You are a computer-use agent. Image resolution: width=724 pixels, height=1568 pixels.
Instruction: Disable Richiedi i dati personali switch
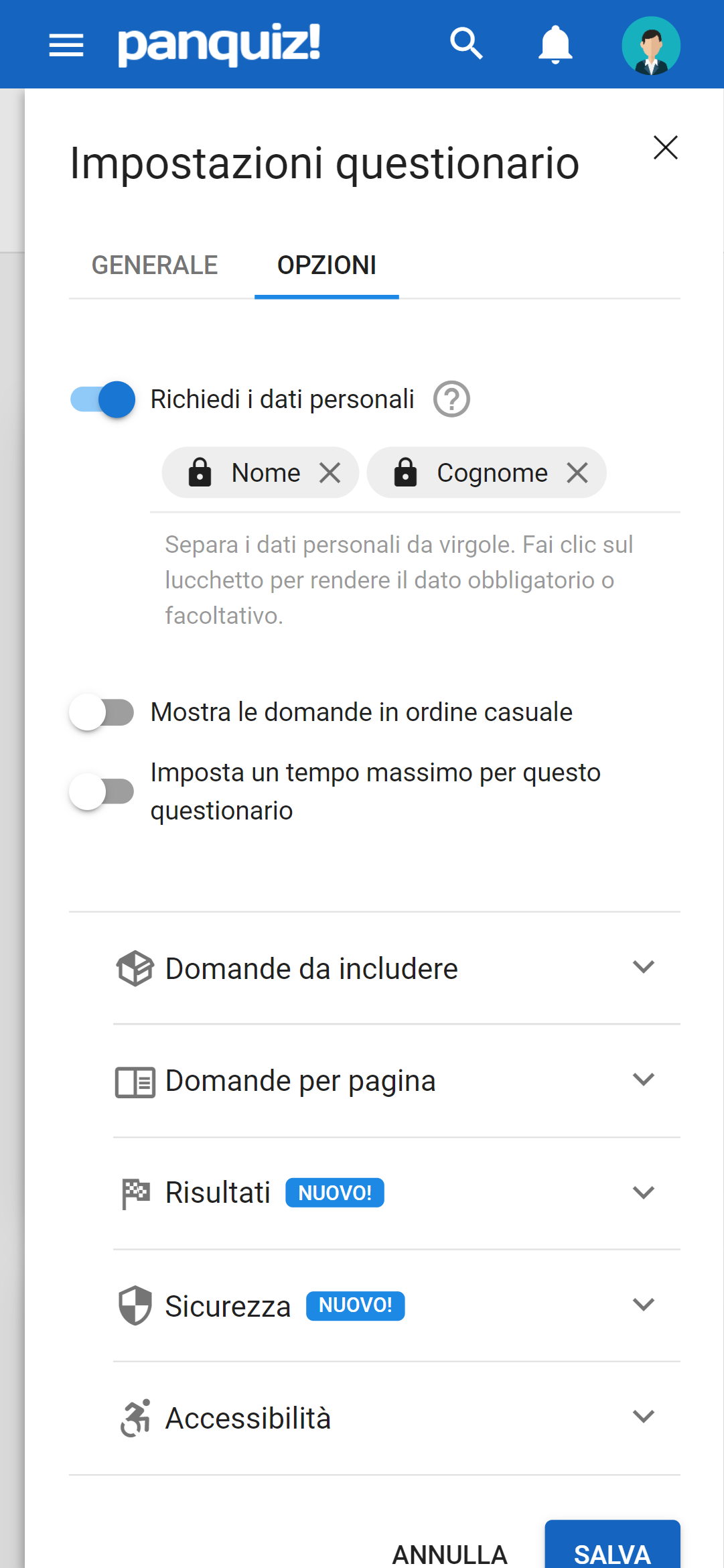(x=103, y=399)
